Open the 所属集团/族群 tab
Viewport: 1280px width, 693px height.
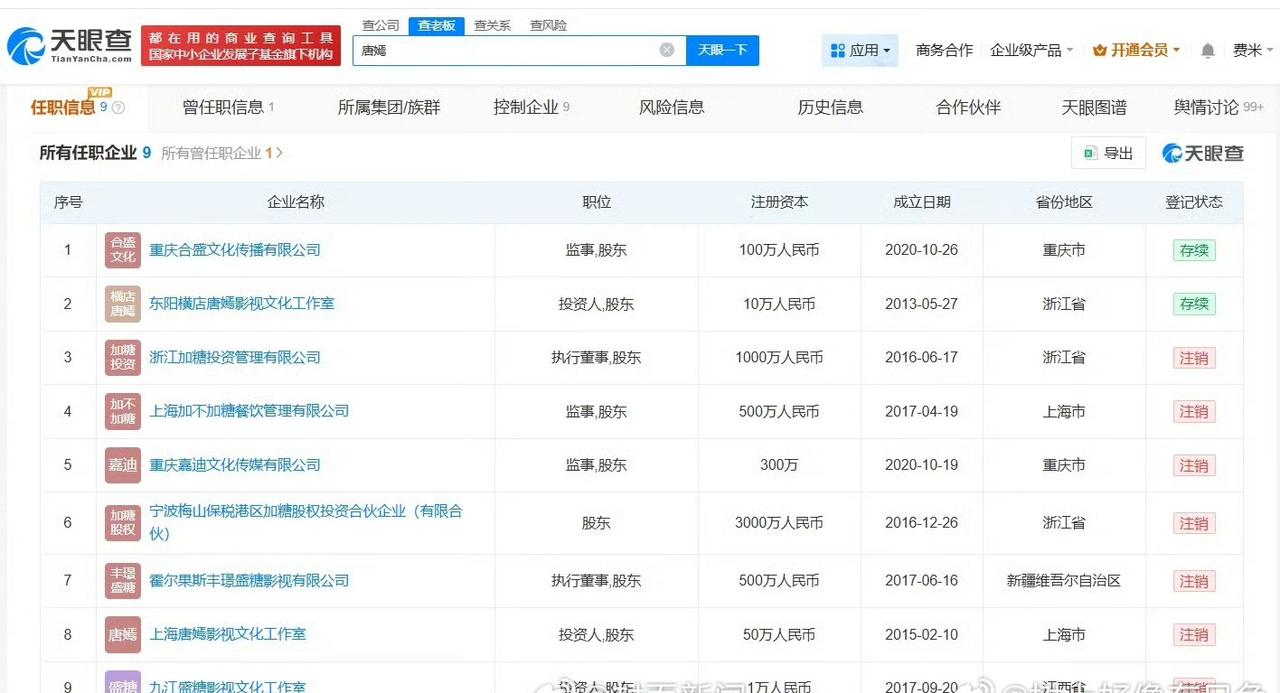(389, 107)
